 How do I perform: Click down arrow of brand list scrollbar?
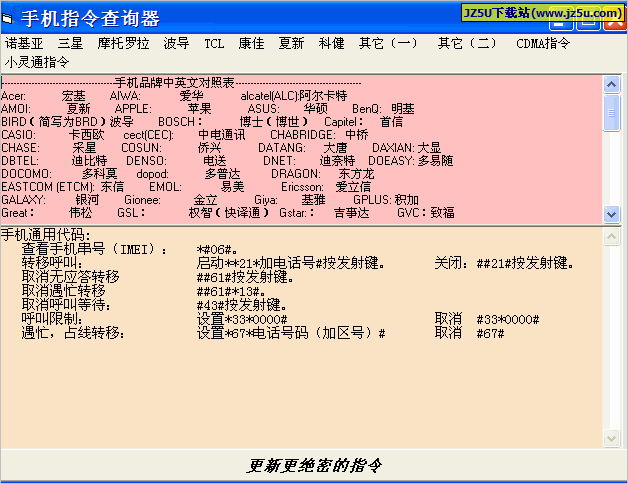pos(611,214)
